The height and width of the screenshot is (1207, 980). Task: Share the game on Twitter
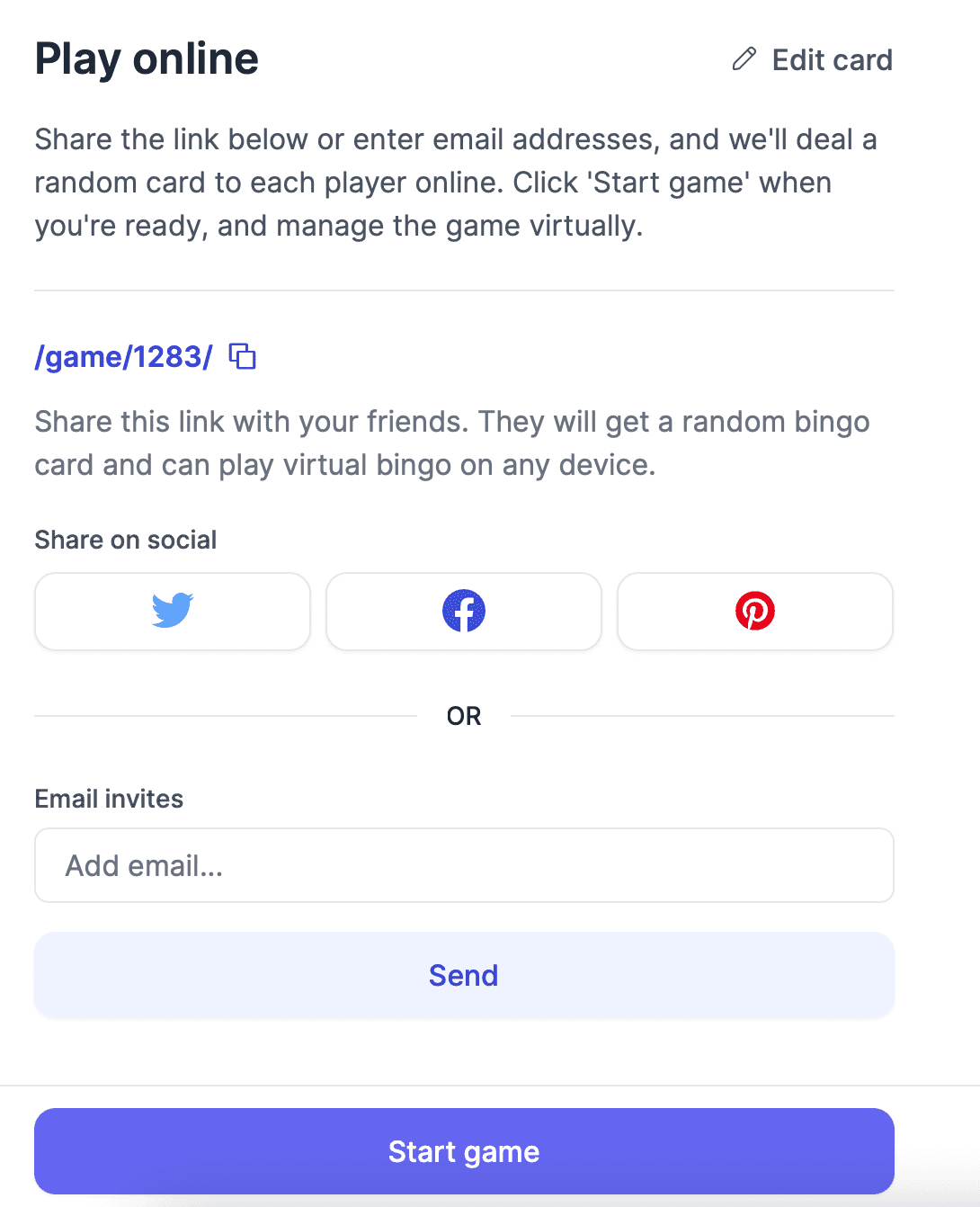[173, 612]
